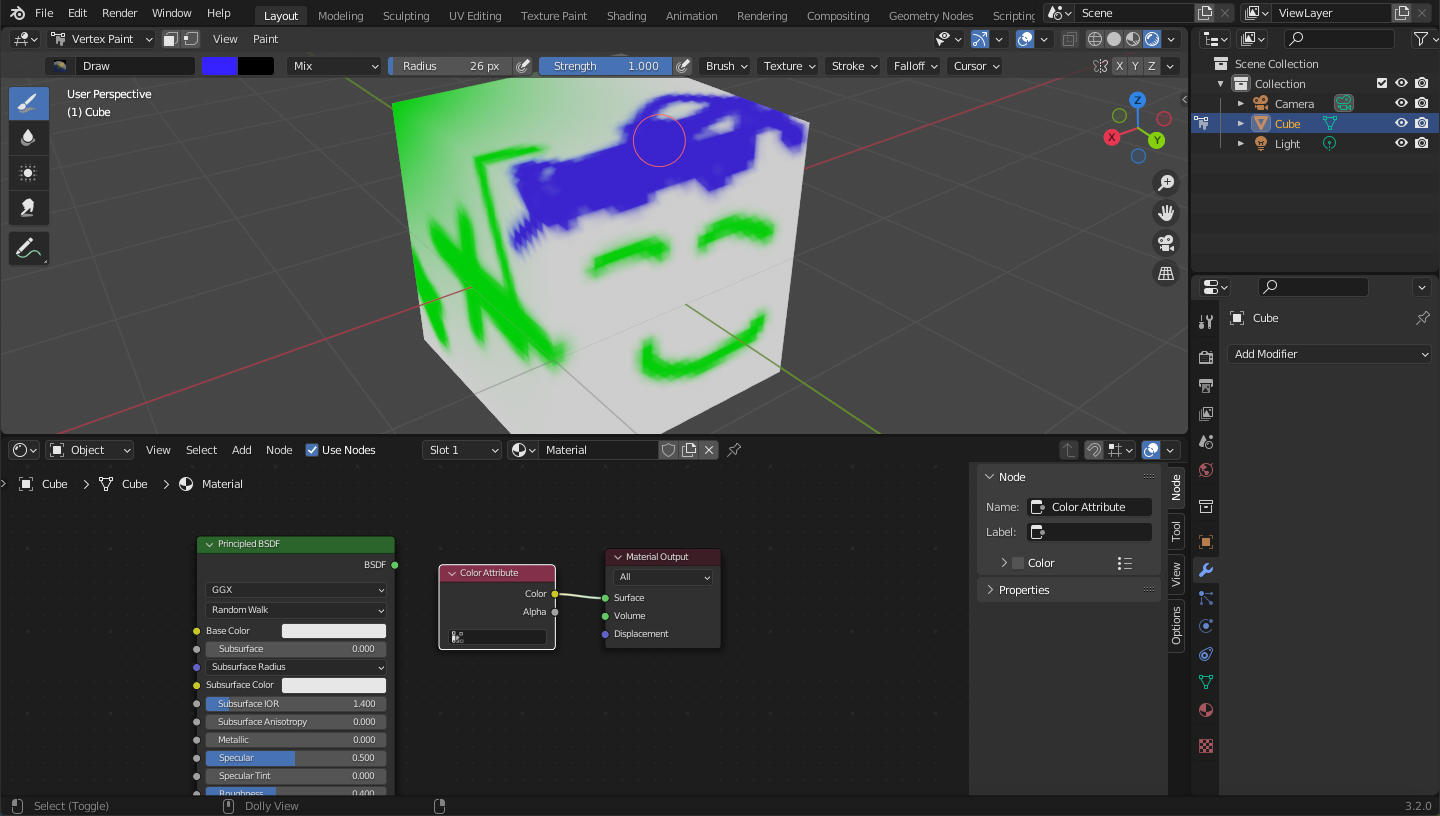Viewport: 1440px width, 816px height.
Task: Disable Cube in renders
Action: tap(1421, 123)
